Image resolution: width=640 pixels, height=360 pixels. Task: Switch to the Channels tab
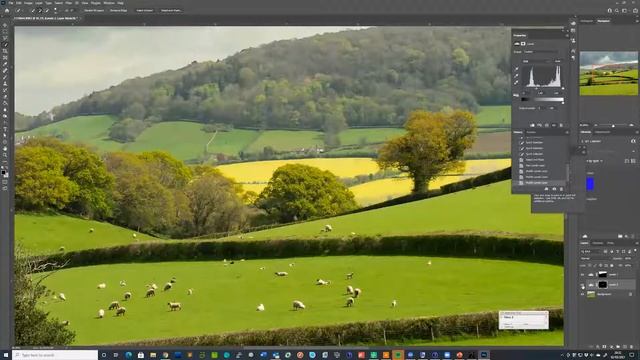tap(598, 243)
